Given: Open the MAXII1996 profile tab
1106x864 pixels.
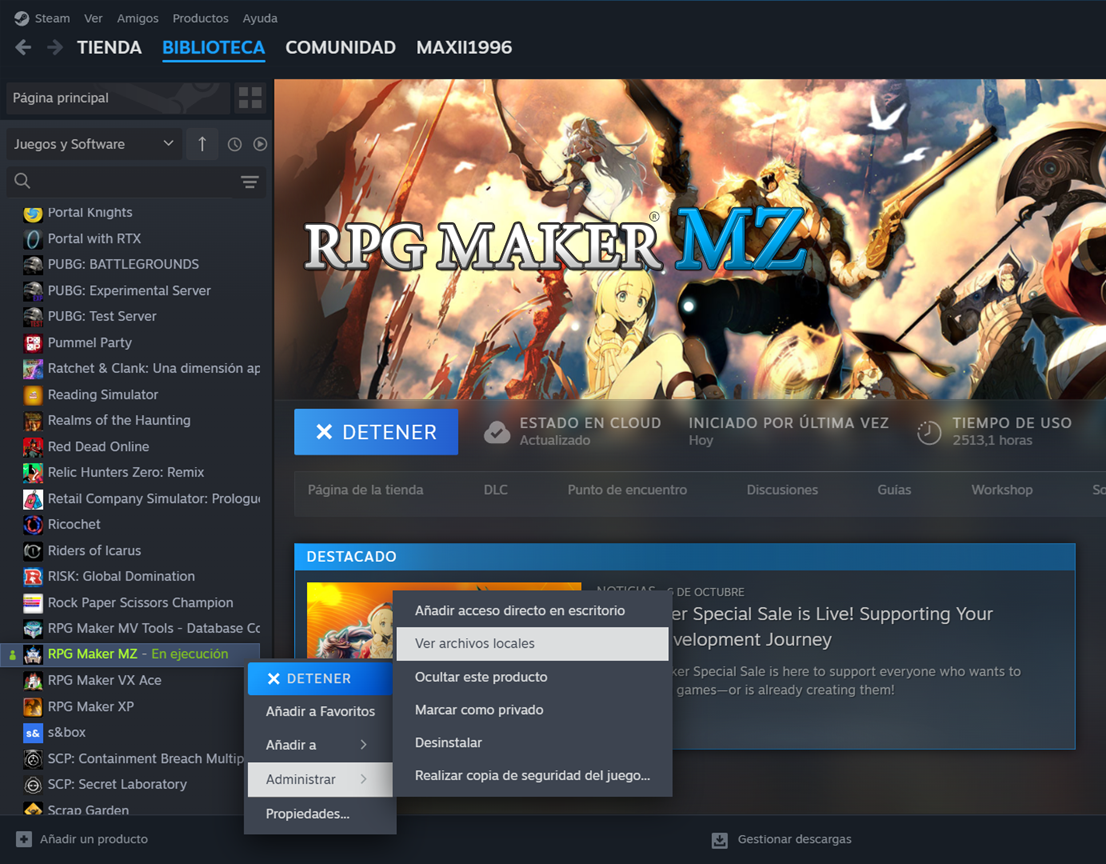Looking at the screenshot, I should pos(464,47).
